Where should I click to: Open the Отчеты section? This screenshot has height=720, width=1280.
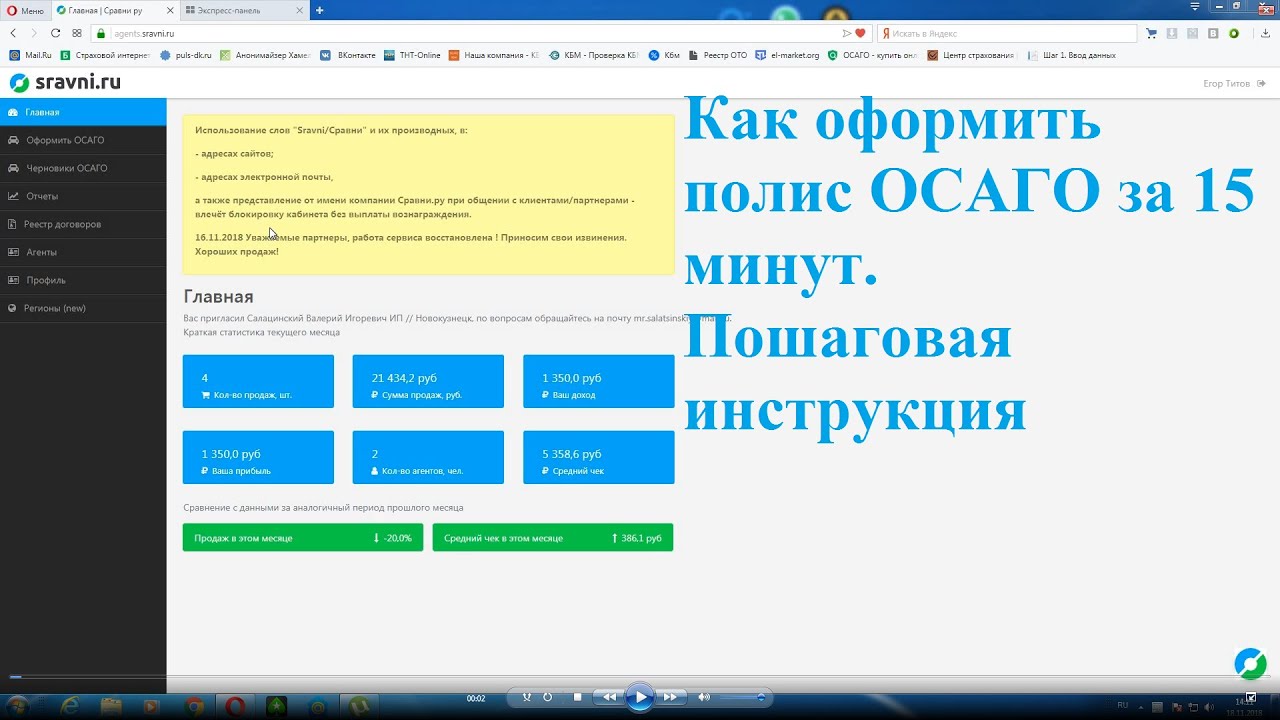click(83, 196)
